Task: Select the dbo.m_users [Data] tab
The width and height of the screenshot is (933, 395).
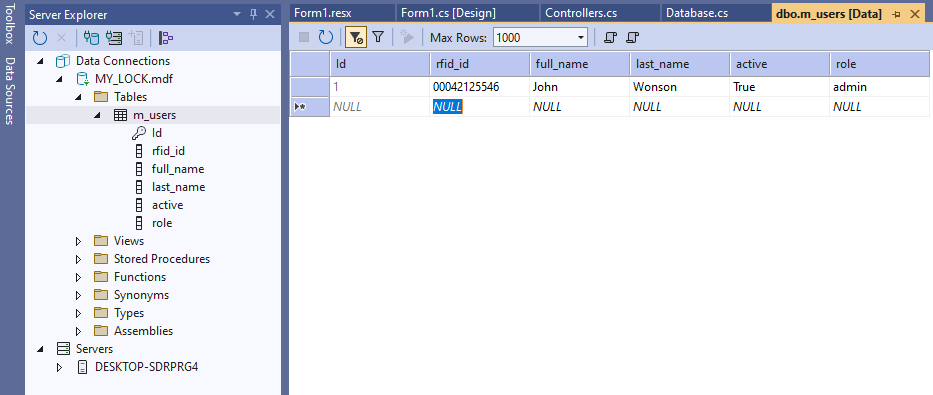Action: pos(829,14)
